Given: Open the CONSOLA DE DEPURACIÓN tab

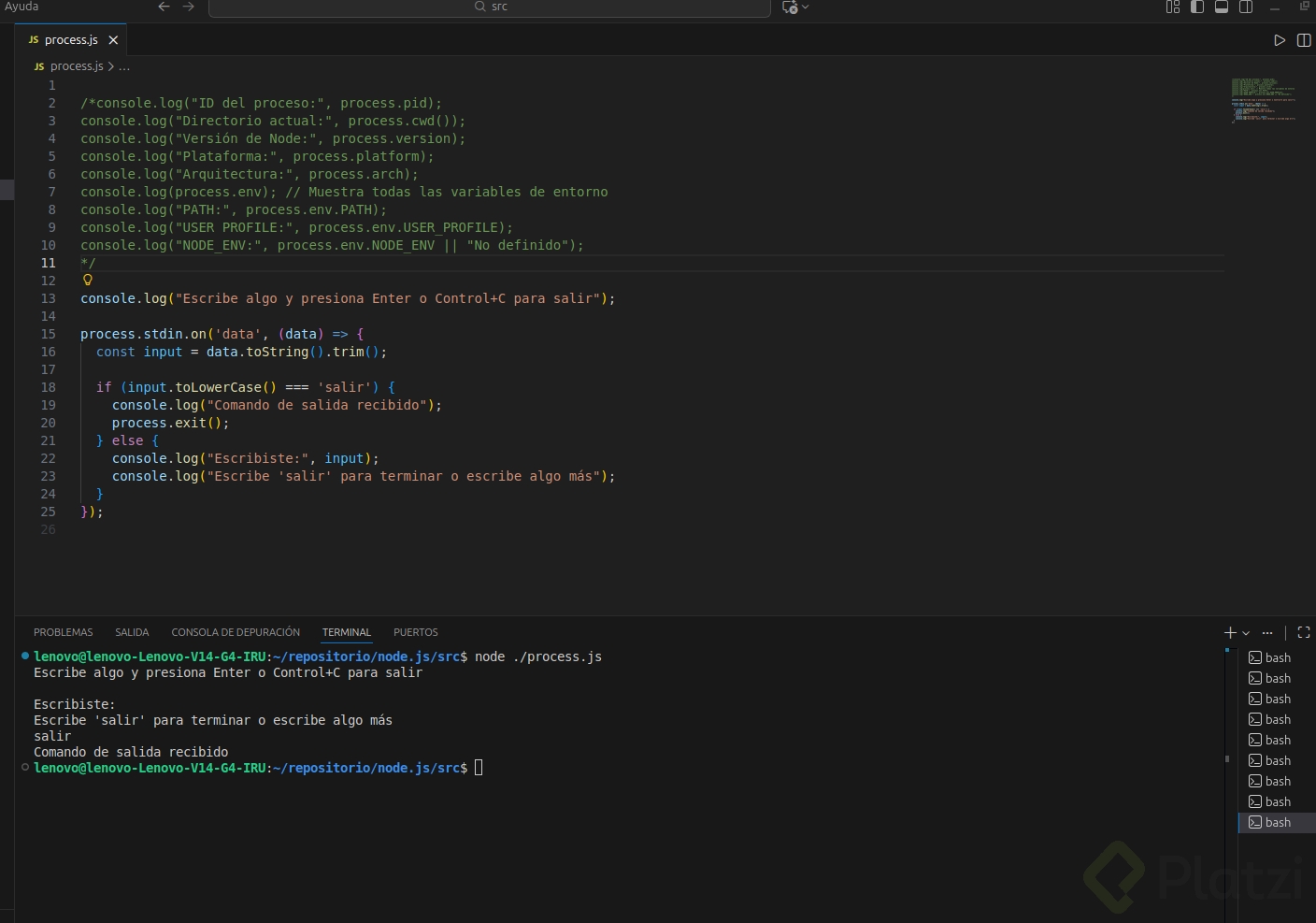Looking at the screenshot, I should pos(236,632).
